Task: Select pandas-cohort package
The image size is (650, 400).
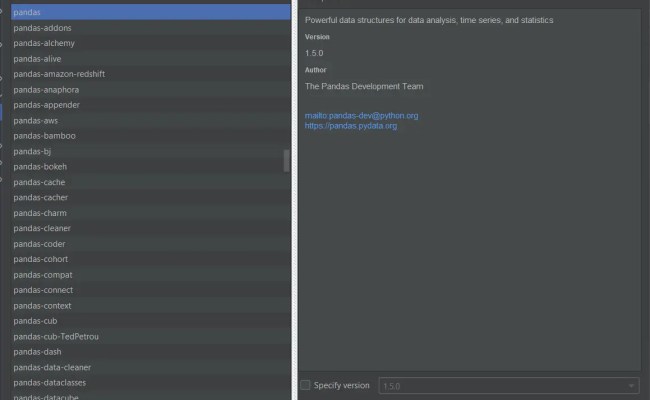Action: (x=150, y=259)
